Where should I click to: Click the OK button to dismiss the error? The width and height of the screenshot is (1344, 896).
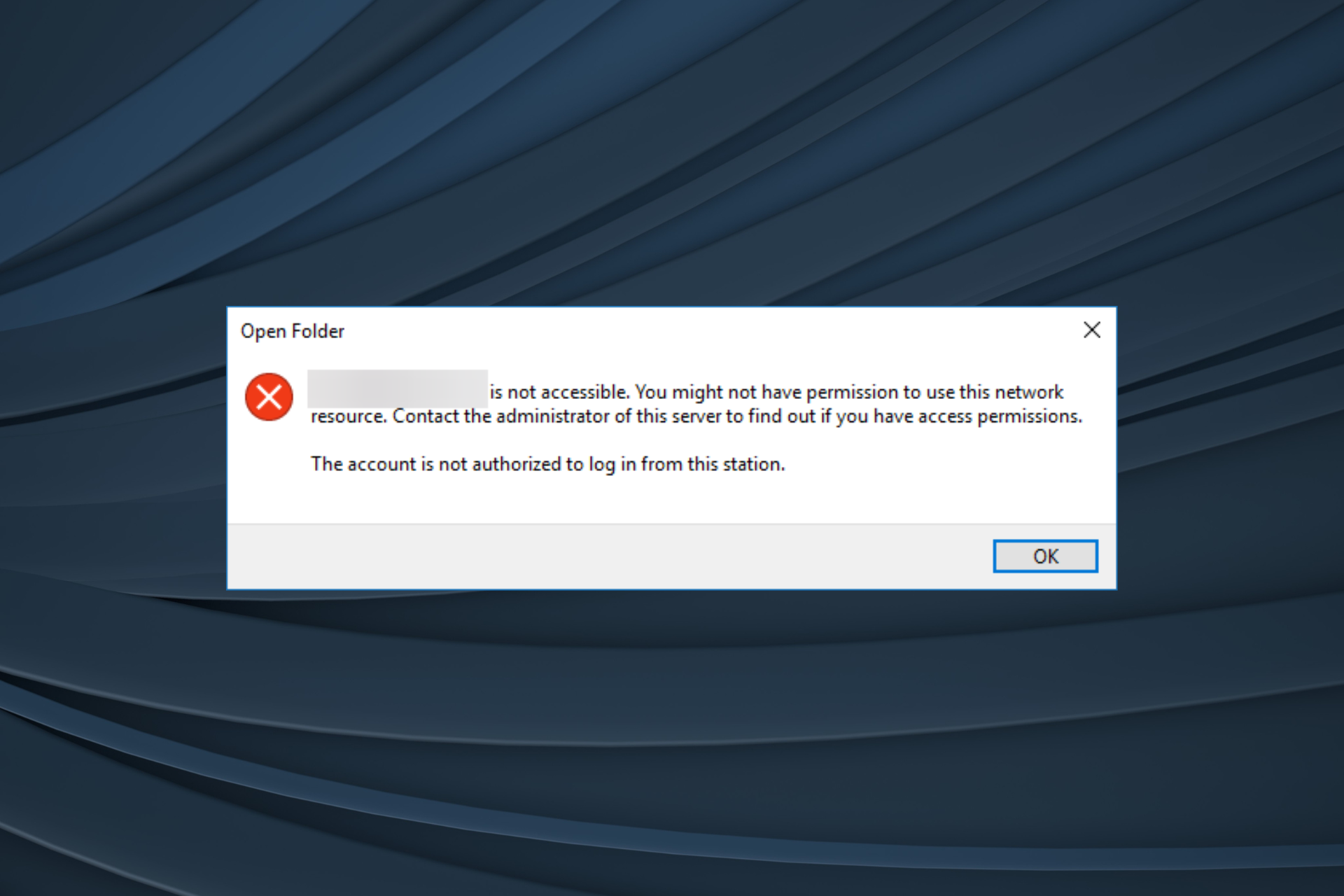(x=1045, y=556)
